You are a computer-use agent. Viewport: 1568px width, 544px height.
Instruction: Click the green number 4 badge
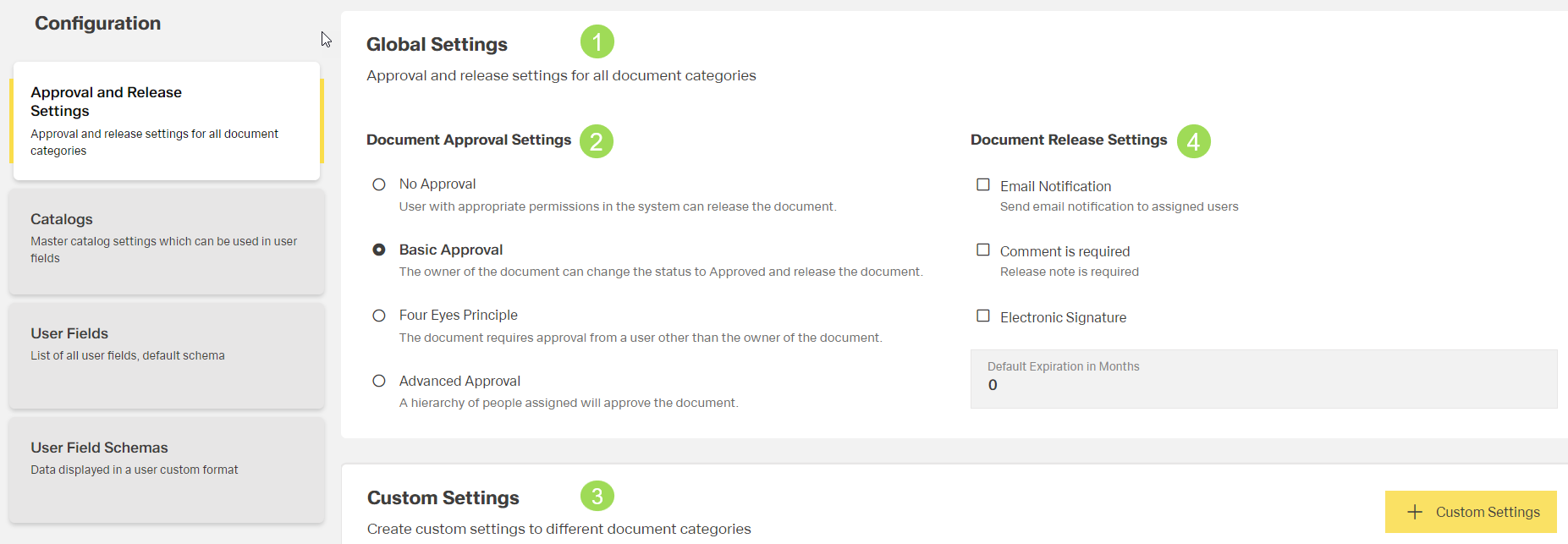[x=1193, y=141]
